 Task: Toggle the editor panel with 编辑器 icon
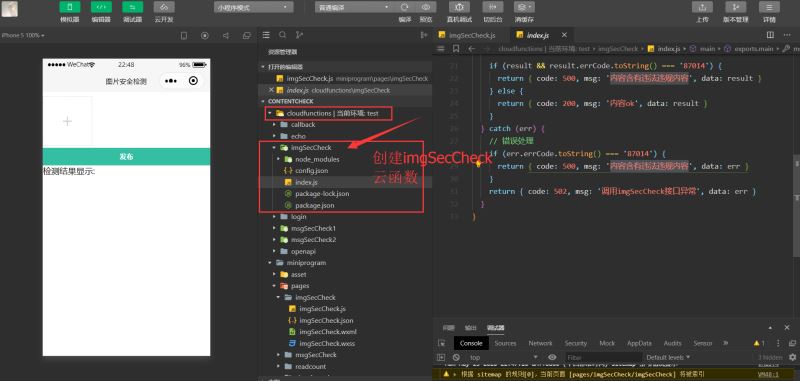(101, 7)
